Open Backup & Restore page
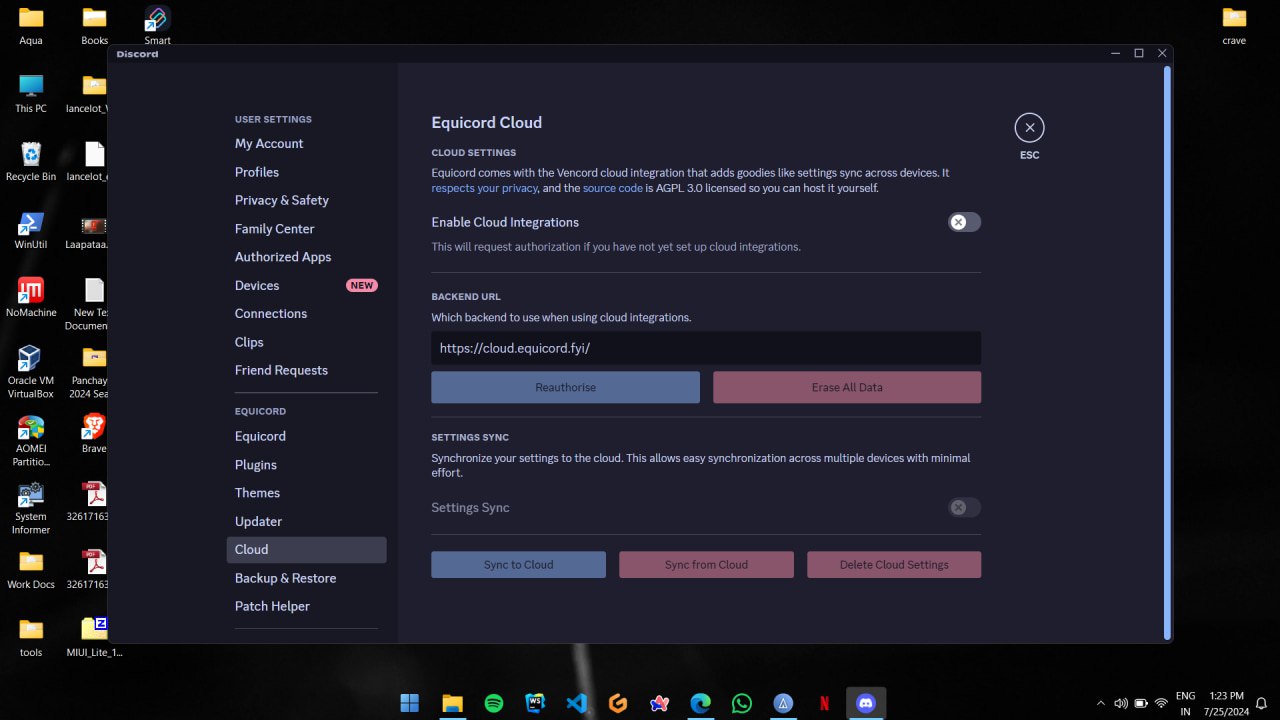Image resolution: width=1280 pixels, height=720 pixels. (x=306, y=578)
